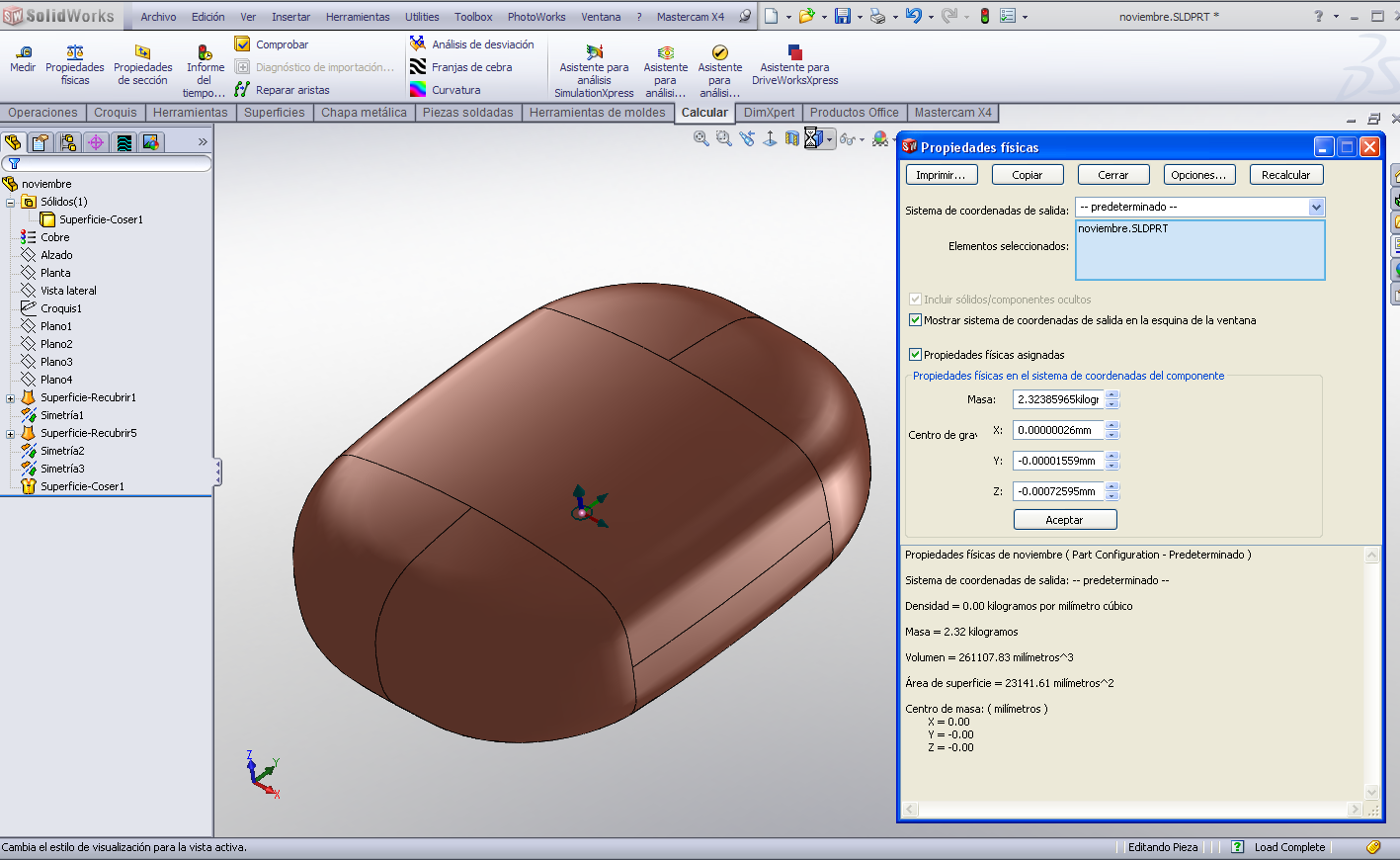The height and width of the screenshot is (860, 1400).
Task: Launch Asistente para DriveWorksXpress
Action: [794, 65]
